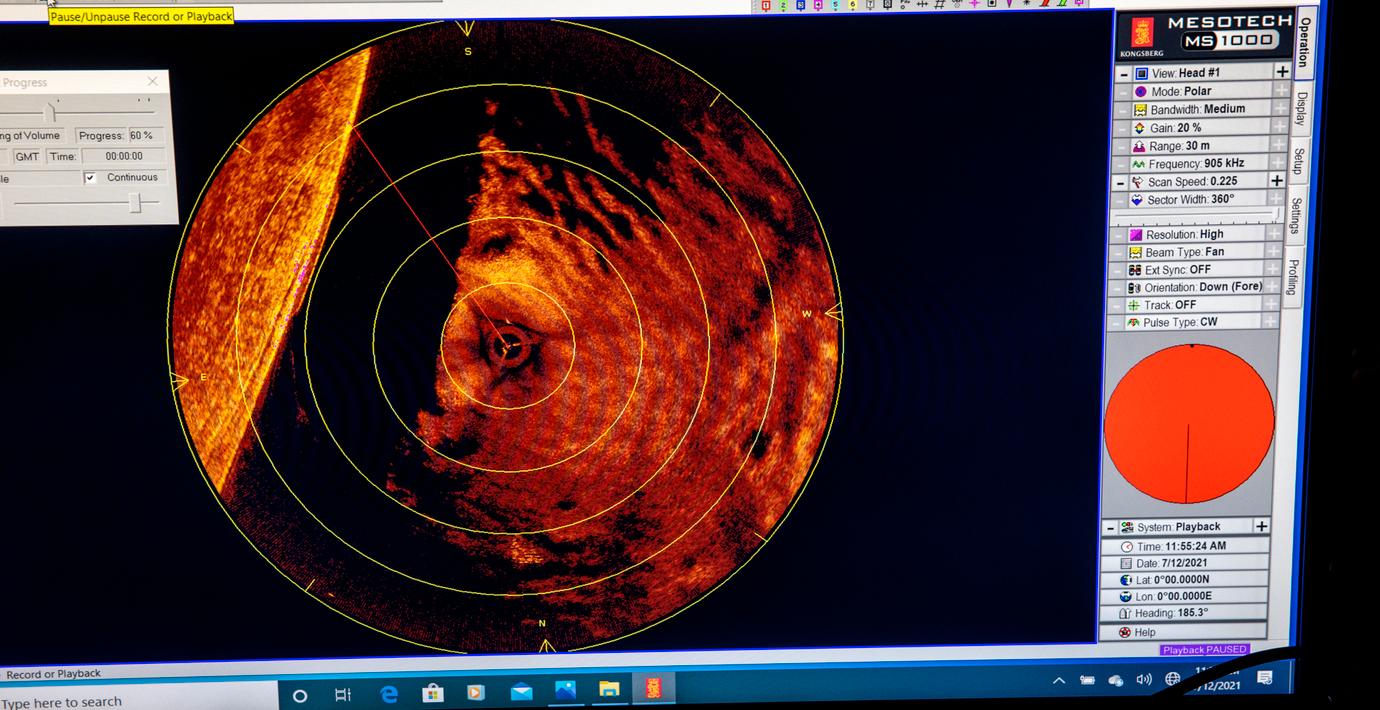The image size is (1380, 710).
Task: Click the Progress dialog upper slider
Action: point(76,112)
